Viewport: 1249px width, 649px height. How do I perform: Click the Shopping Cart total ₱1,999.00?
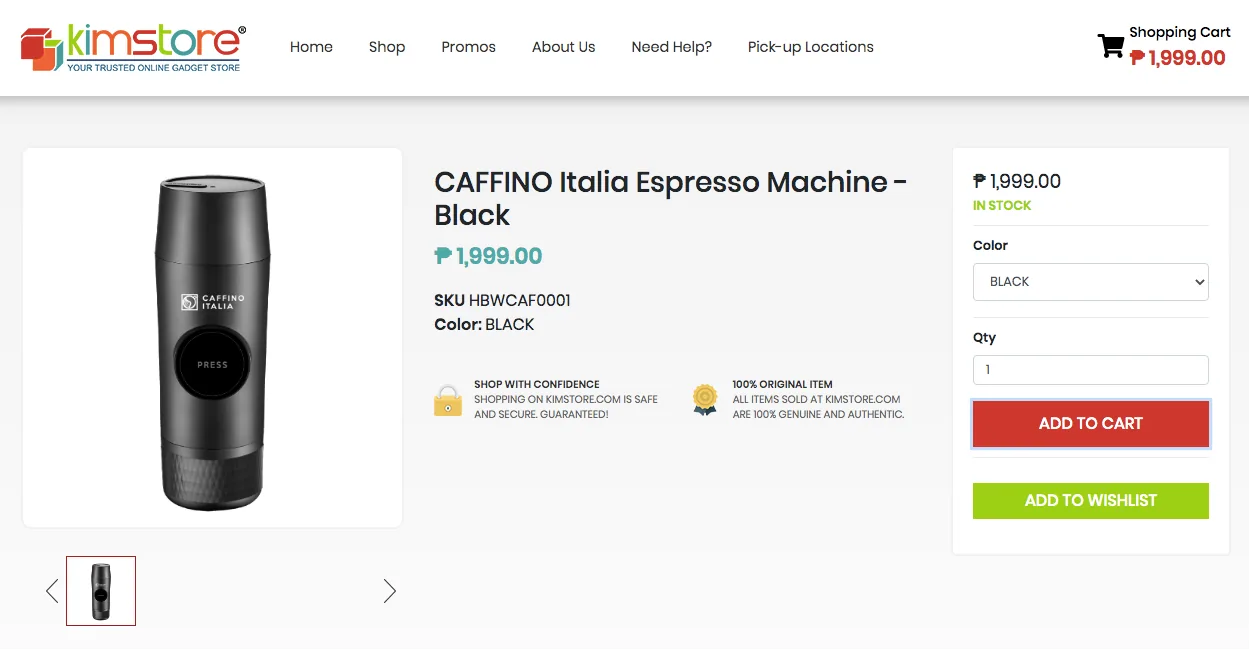1178,58
